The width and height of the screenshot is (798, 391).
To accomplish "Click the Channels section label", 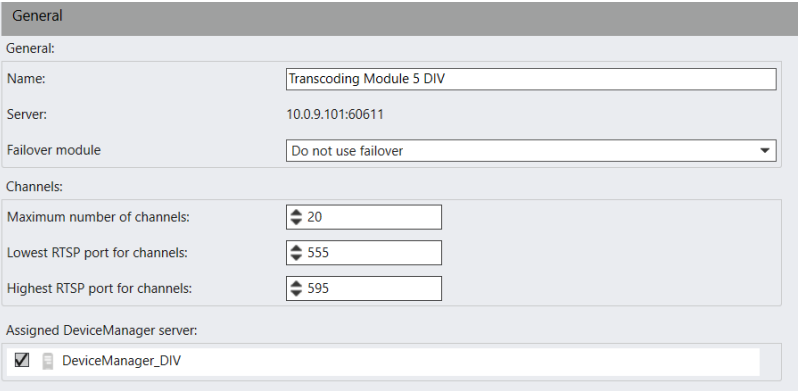I will point(34,186).
